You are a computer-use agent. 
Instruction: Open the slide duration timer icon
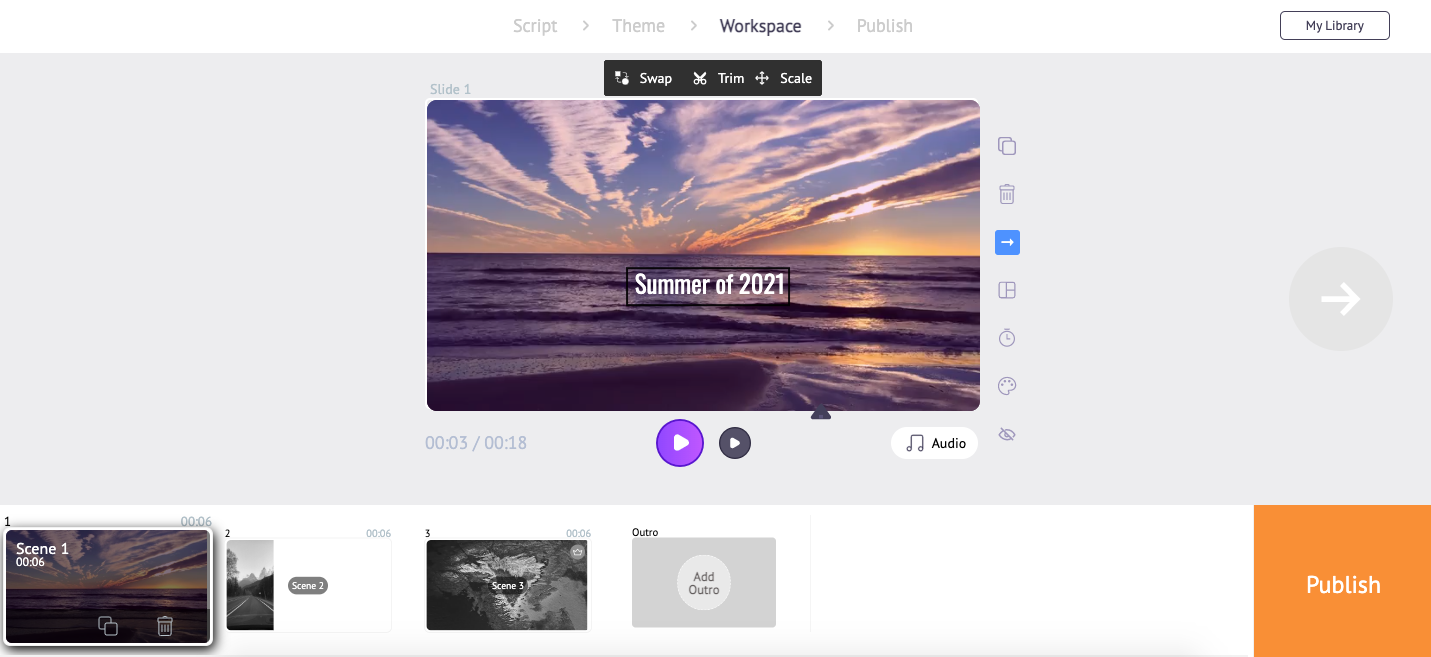pos(1007,337)
